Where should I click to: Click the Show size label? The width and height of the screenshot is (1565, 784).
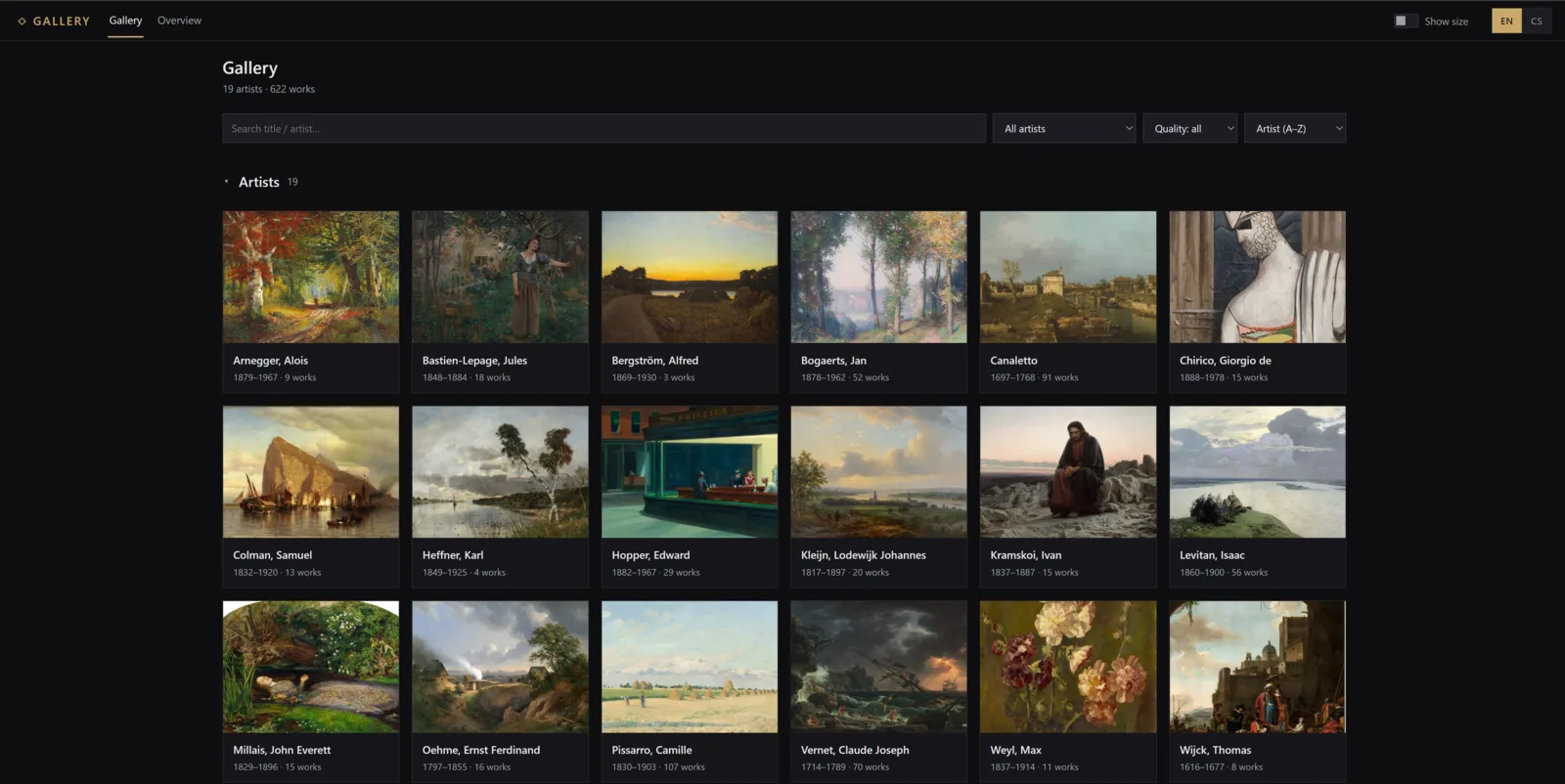tap(1446, 22)
